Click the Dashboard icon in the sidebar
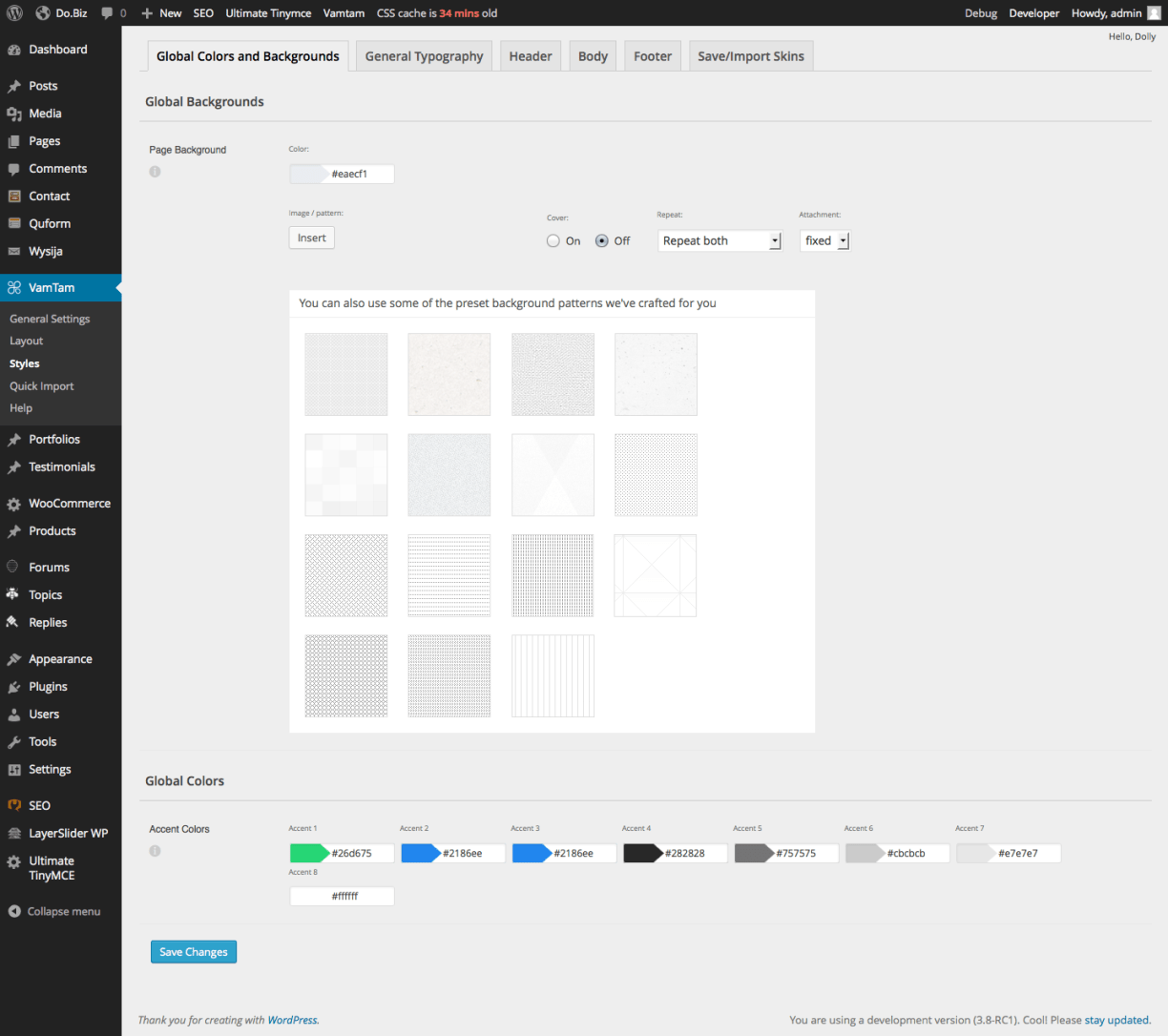The height and width of the screenshot is (1036, 1168). [14, 50]
